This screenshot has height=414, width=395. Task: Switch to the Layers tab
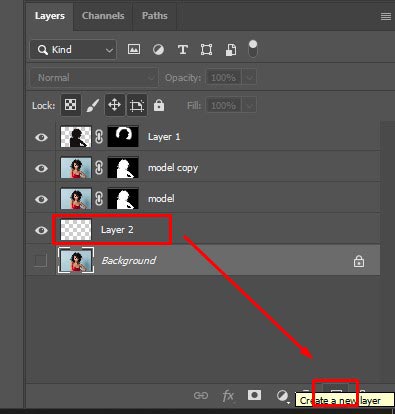[x=50, y=16]
